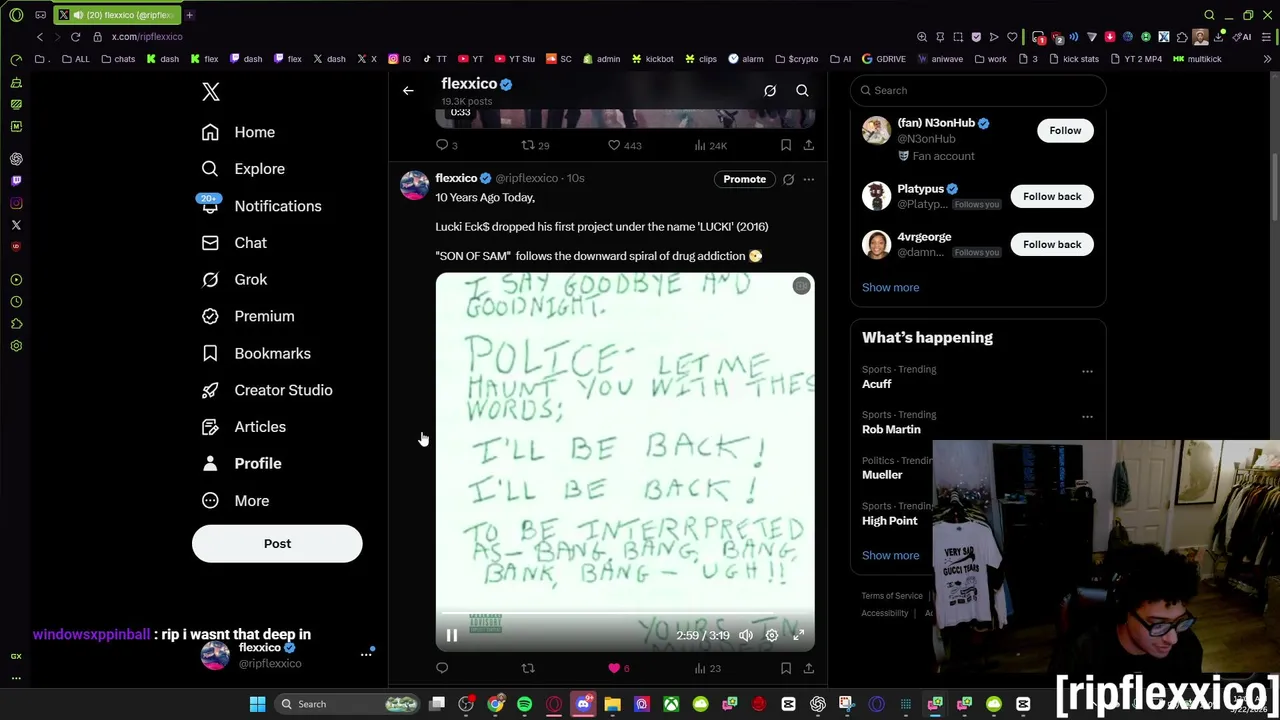Open options for Rob Martin trend
This screenshot has width=1280, height=720.
(x=1087, y=417)
